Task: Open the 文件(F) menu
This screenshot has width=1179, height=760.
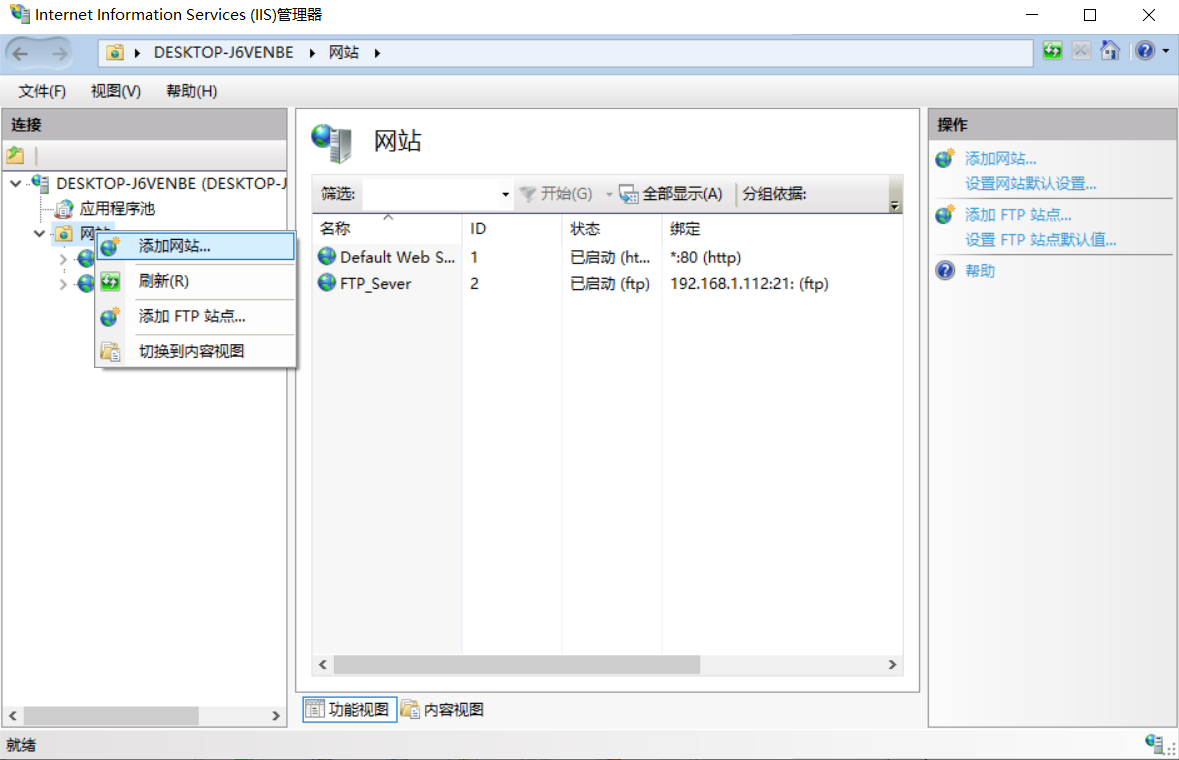Action: click(x=42, y=91)
